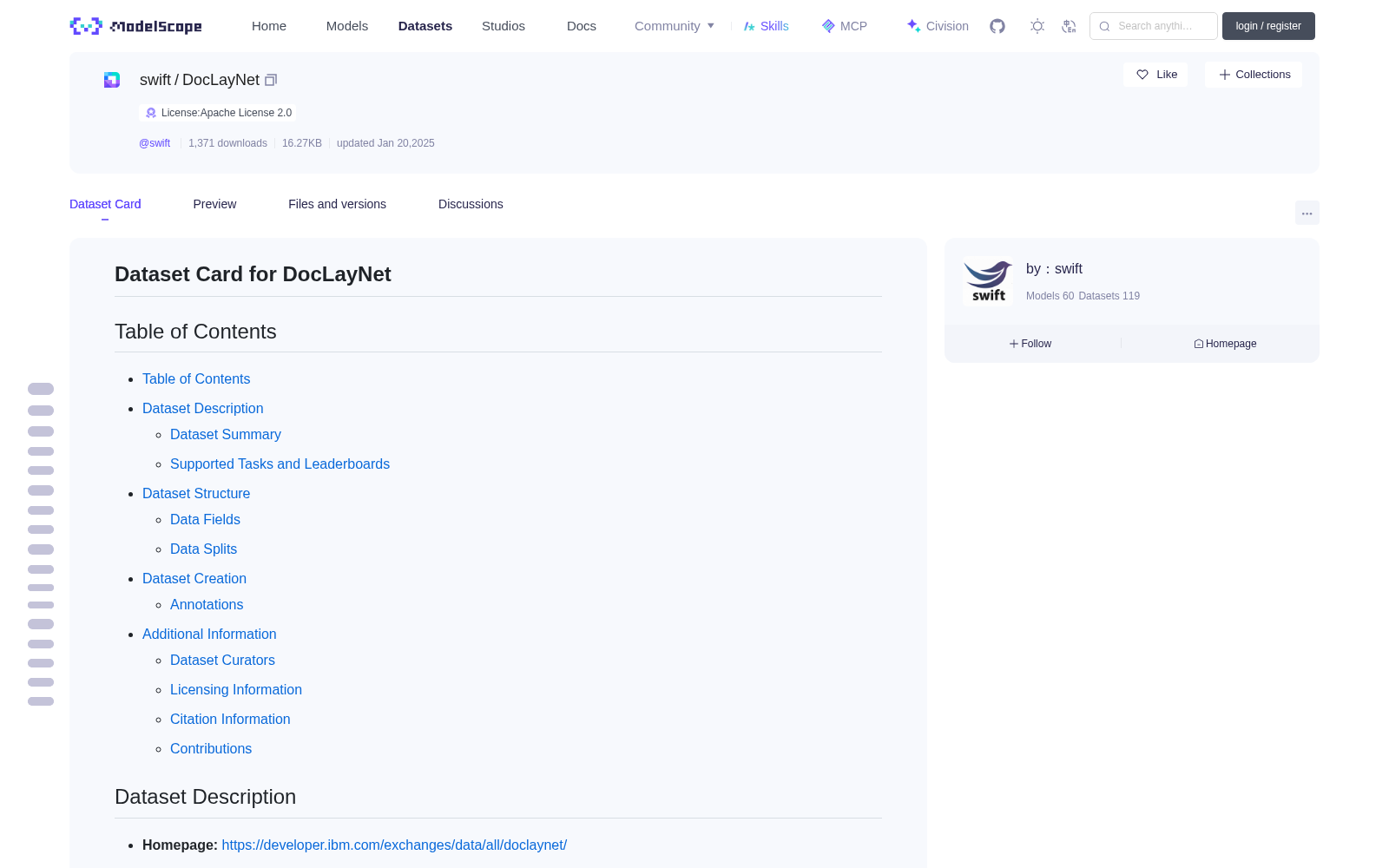Jump to Dataset Curators link
The height and width of the screenshot is (868, 1389).
pyautogui.click(x=222, y=660)
